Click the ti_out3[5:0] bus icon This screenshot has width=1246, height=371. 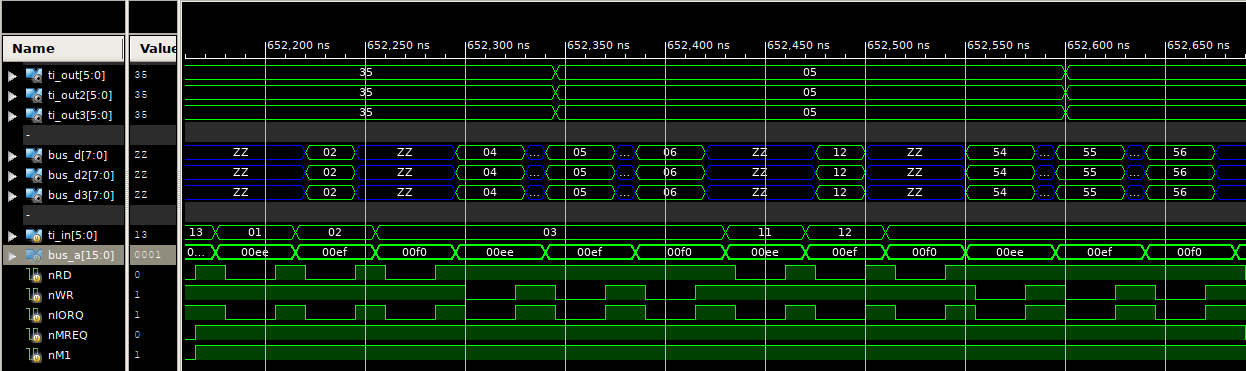[x=33, y=114]
